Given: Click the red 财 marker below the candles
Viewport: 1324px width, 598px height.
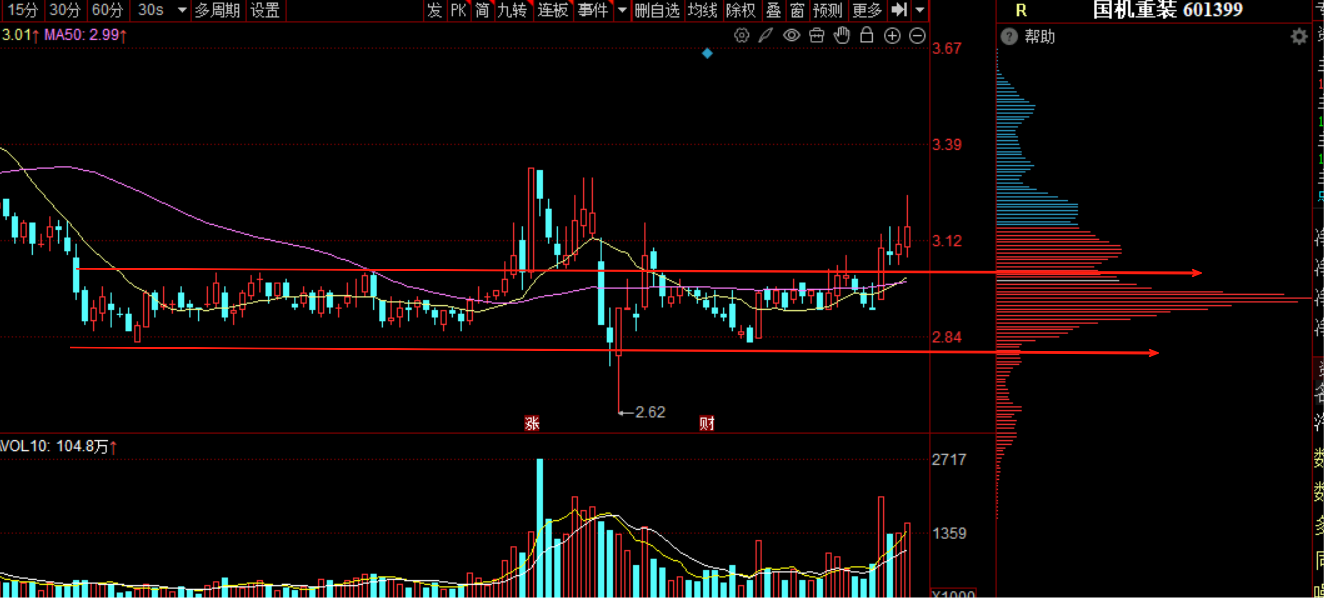Looking at the screenshot, I should coord(706,423).
